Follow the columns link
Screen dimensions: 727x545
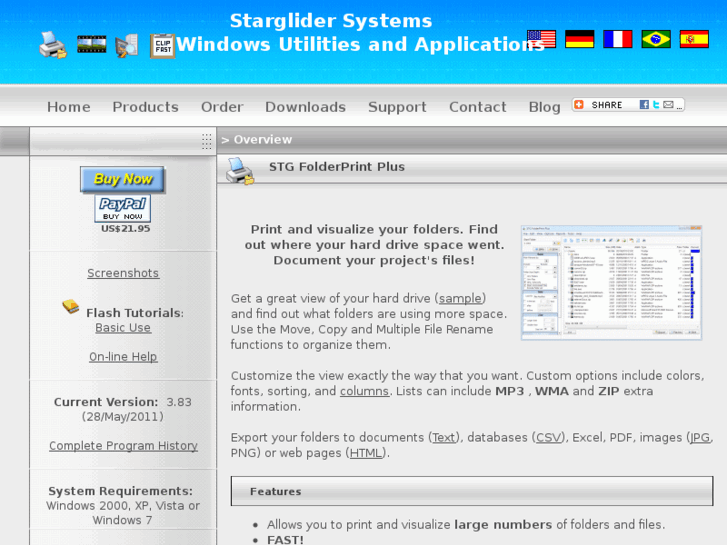pyautogui.click(x=364, y=391)
